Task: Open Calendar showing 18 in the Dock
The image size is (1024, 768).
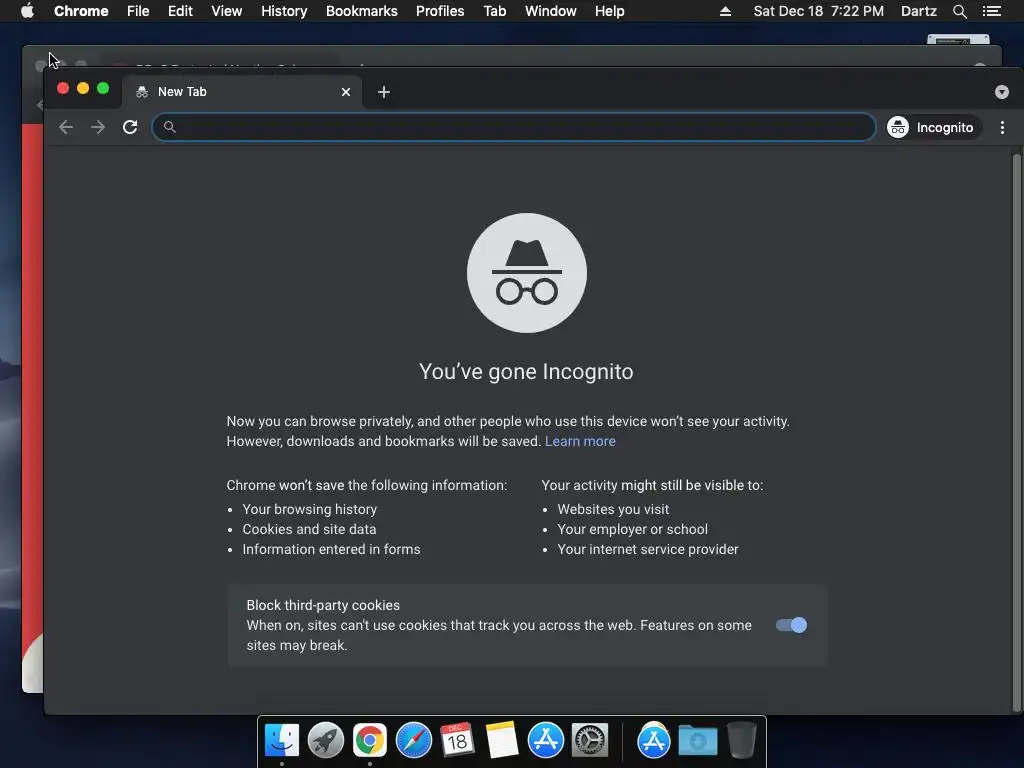Action: (457, 741)
